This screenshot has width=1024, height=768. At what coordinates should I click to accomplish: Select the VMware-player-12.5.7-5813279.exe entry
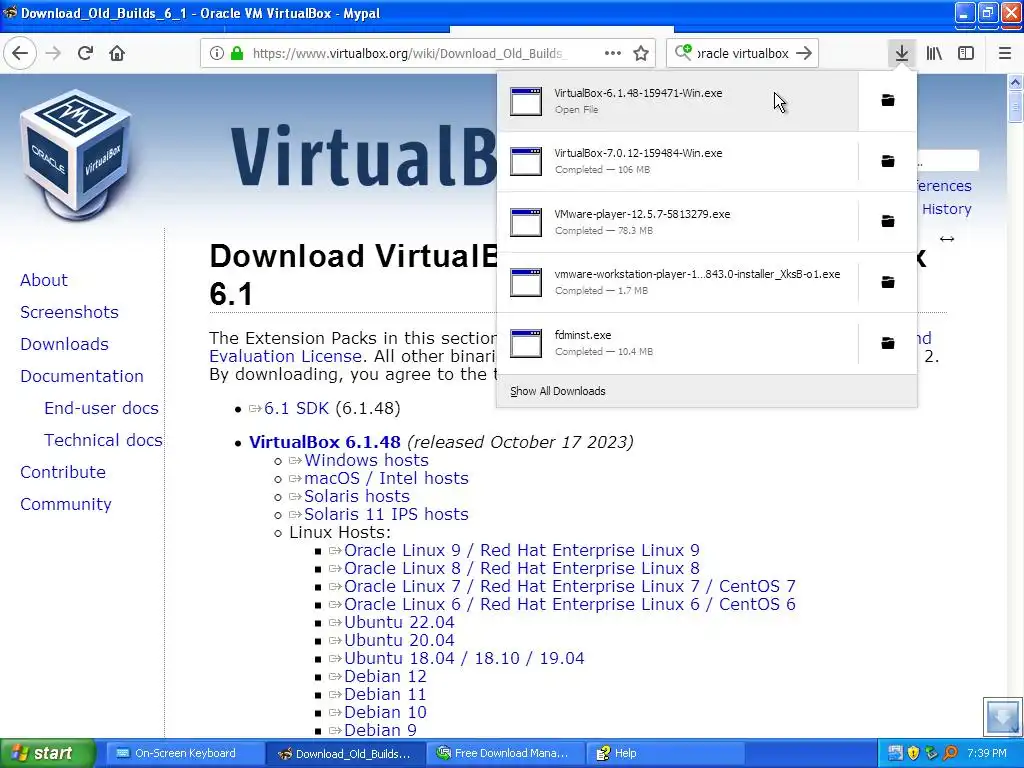(677, 221)
